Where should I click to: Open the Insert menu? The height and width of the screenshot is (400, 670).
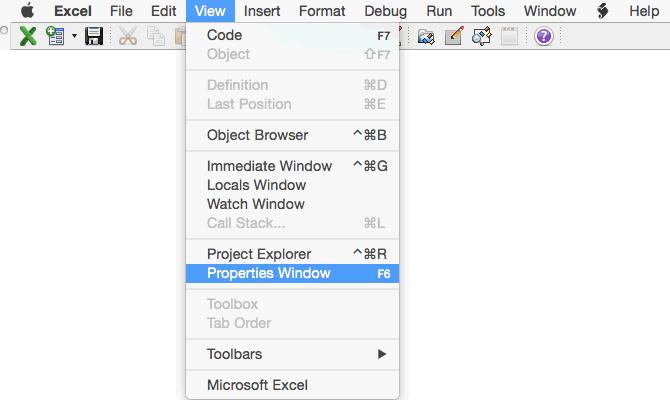[x=262, y=11]
